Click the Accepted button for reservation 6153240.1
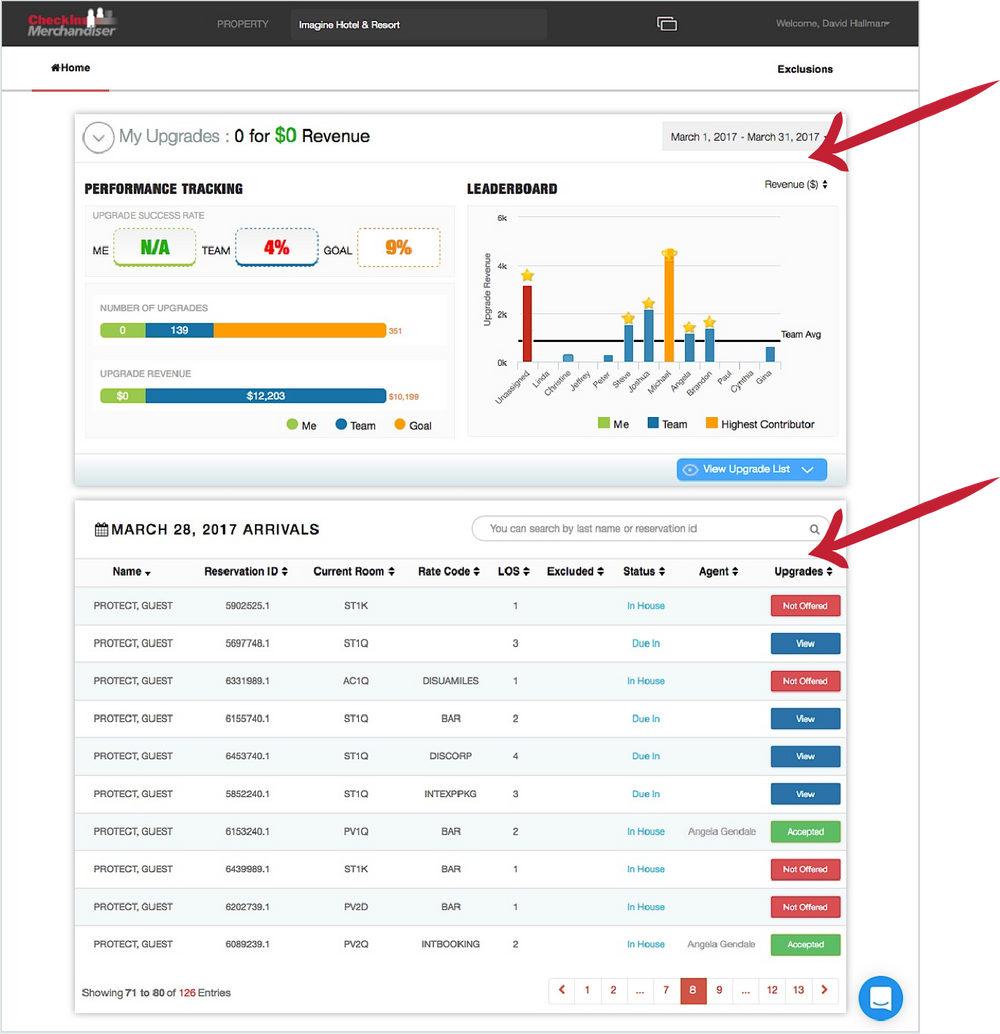Screen dimensions: 1000x1034 pos(805,831)
